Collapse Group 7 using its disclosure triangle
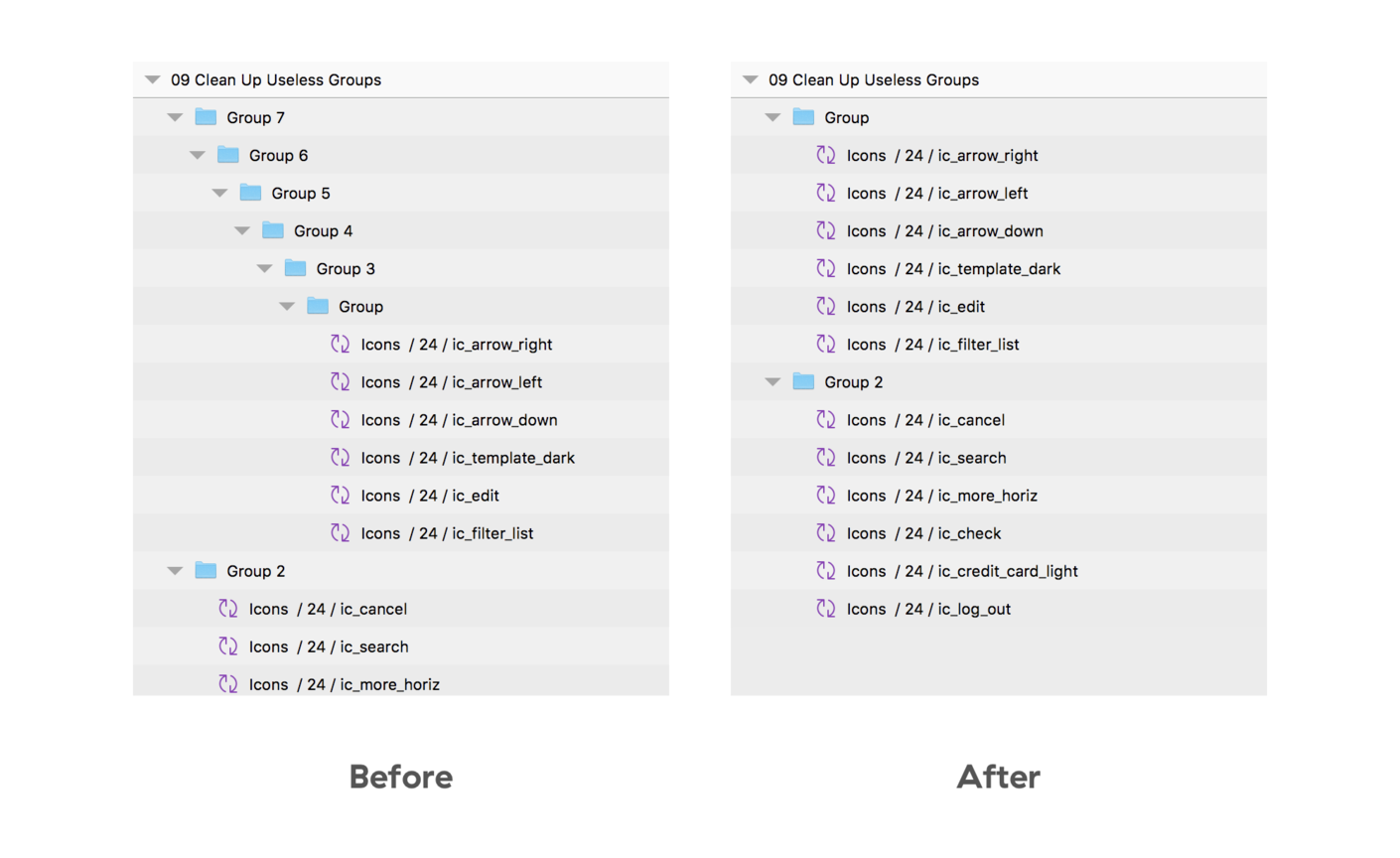Screen dimensions: 1400x858 point(175,117)
